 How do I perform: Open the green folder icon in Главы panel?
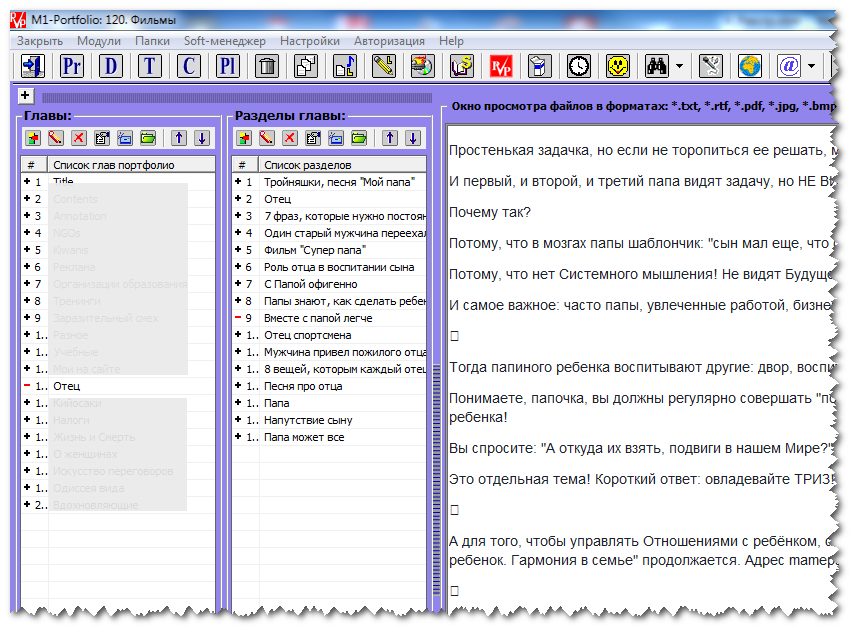pyautogui.click(x=148, y=138)
